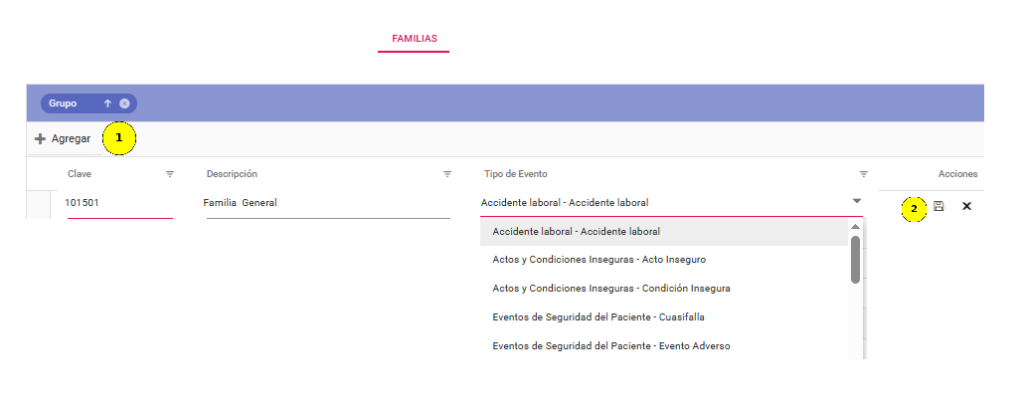Image resolution: width=1024 pixels, height=412 pixels.
Task: Open the Descripción column filter icon
Action: pyautogui.click(x=447, y=174)
